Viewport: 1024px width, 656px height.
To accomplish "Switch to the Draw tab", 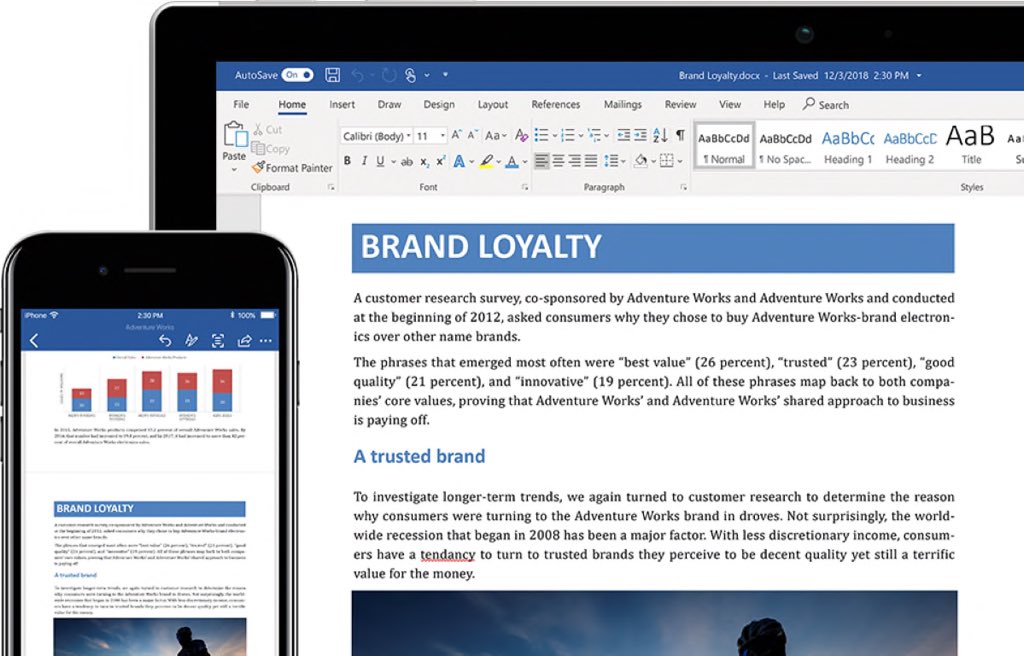I will 389,105.
